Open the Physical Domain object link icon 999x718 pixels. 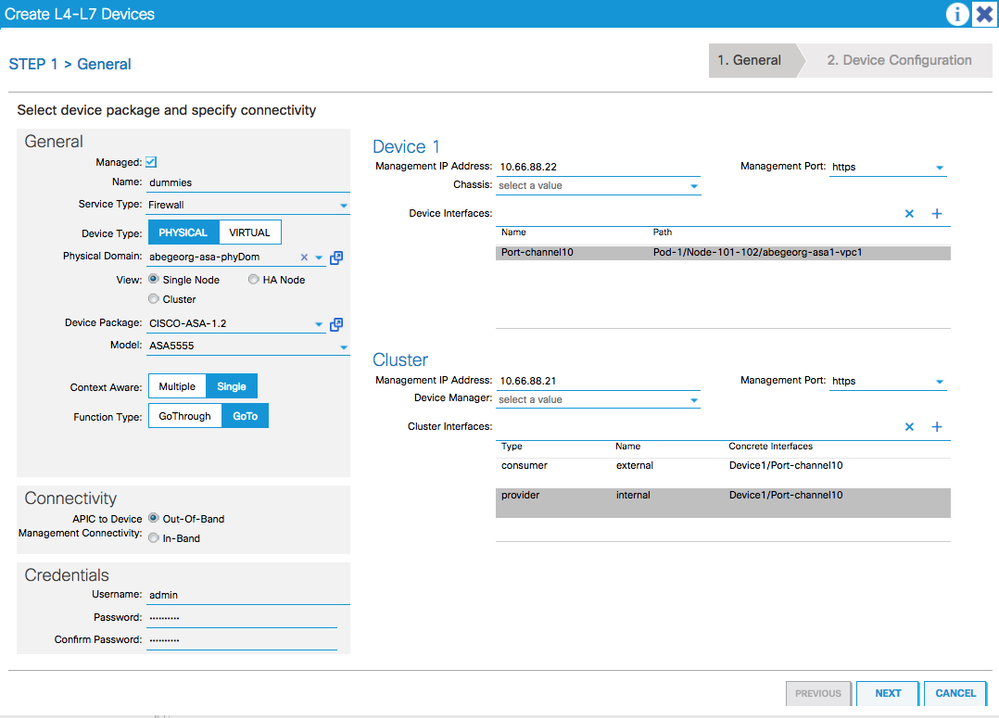coord(336,257)
